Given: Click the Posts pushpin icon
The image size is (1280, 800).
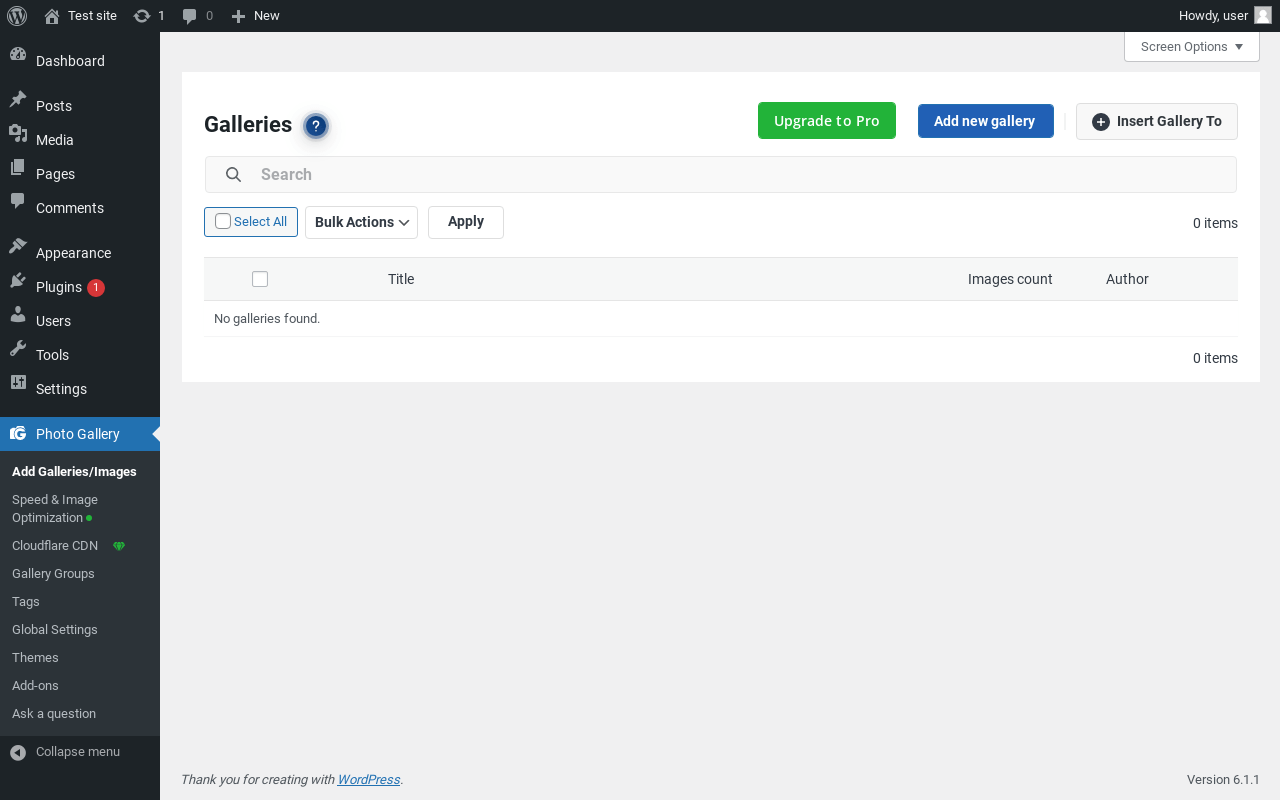Looking at the screenshot, I should 18,100.
